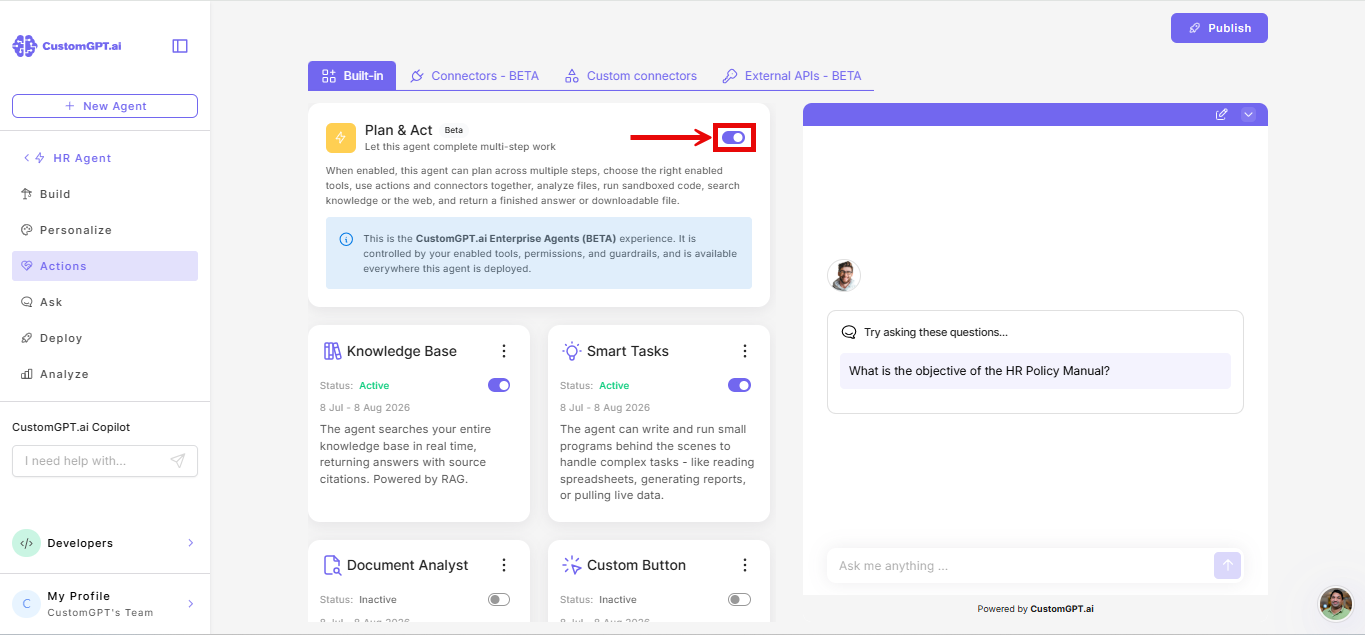The image size is (1365, 635).
Task: Click the back chevron next to HR Agent
Action: [x=26, y=158]
